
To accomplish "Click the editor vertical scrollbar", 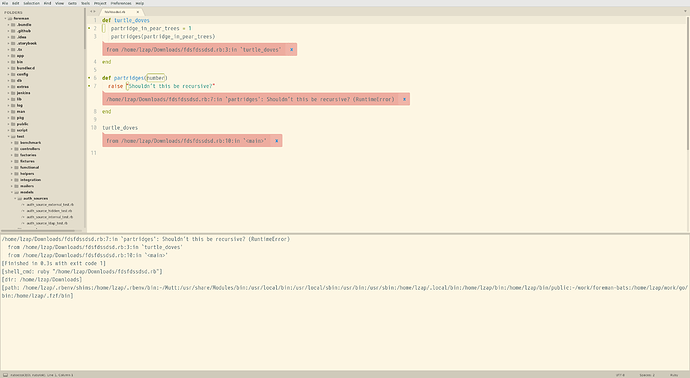I will [688, 84].
